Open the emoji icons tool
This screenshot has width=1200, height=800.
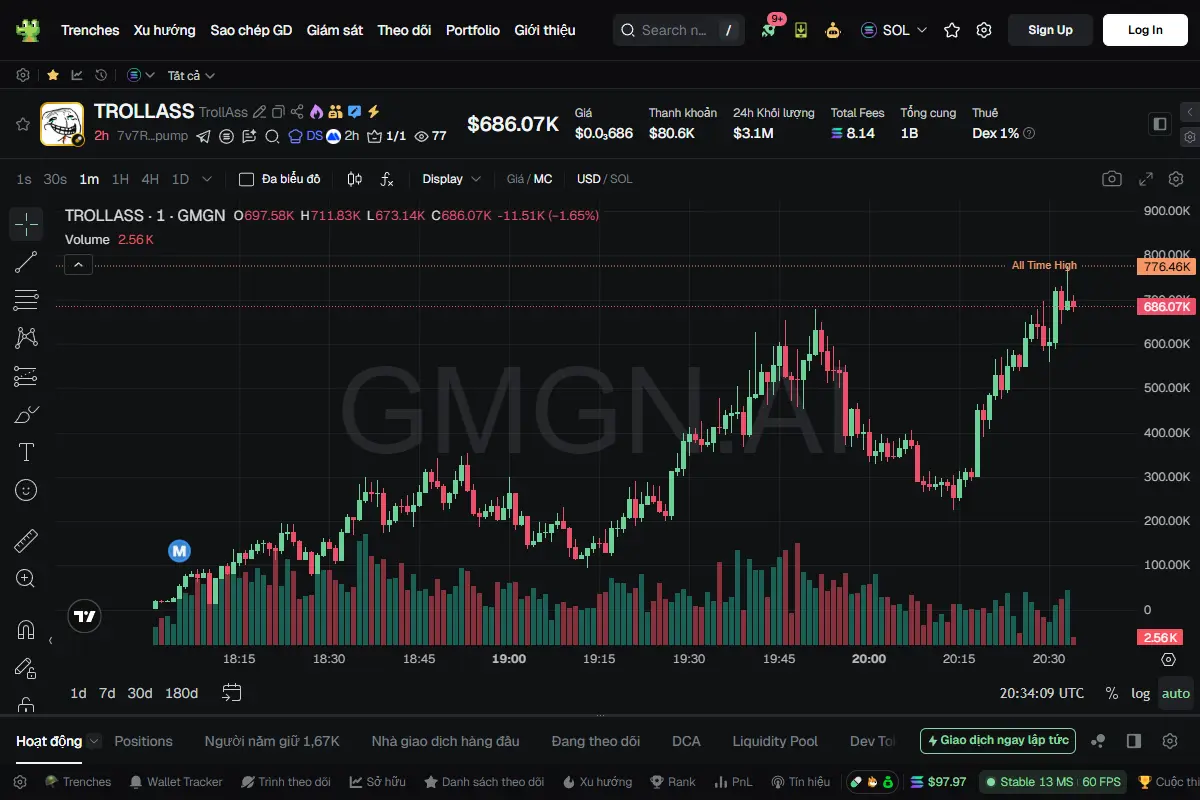pos(26,490)
